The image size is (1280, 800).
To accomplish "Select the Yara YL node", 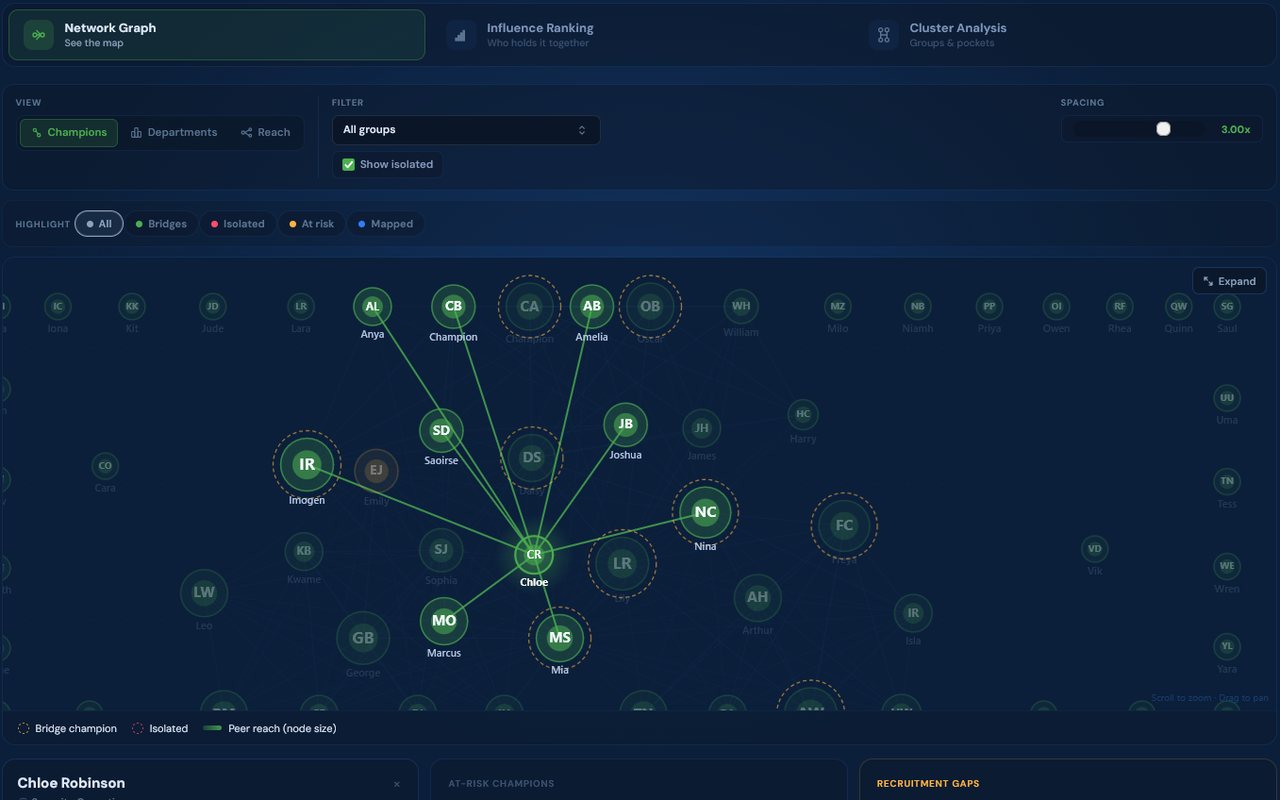I will click(x=1227, y=646).
